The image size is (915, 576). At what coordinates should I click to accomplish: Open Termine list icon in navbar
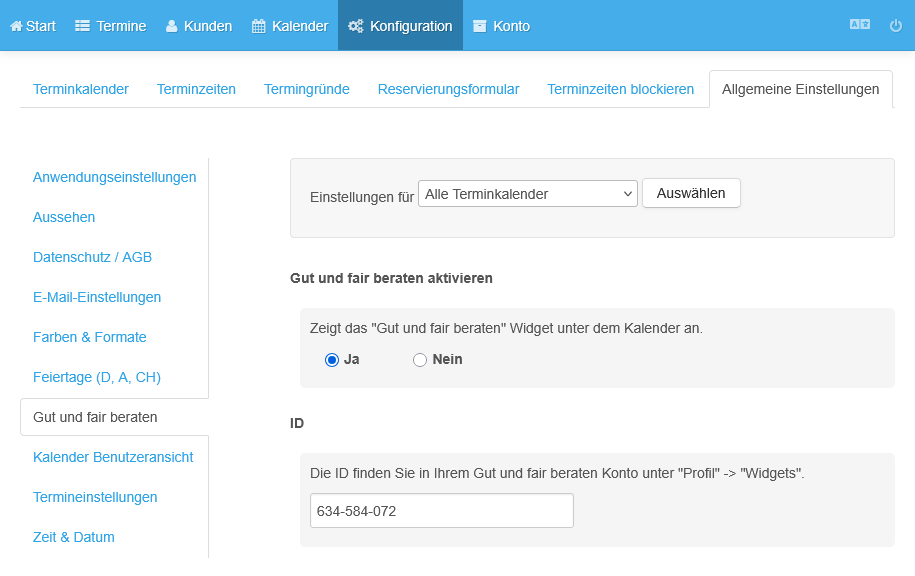point(82,26)
